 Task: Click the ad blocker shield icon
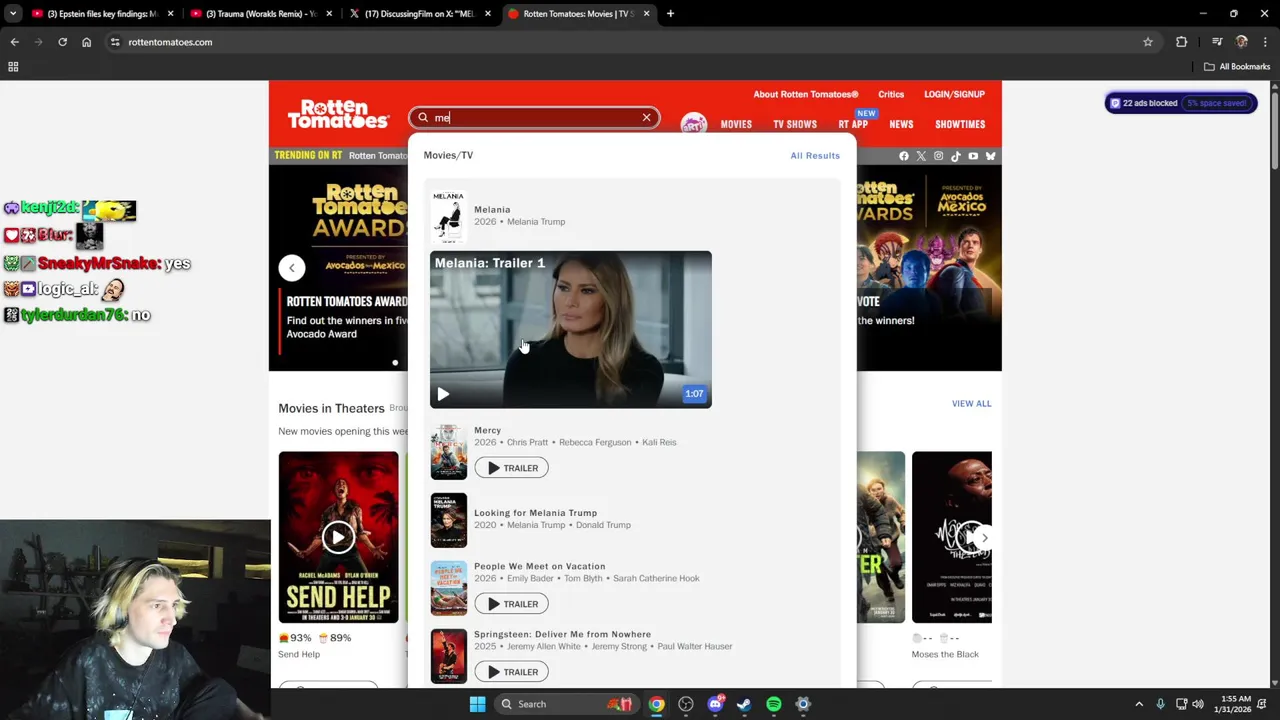tap(1115, 103)
